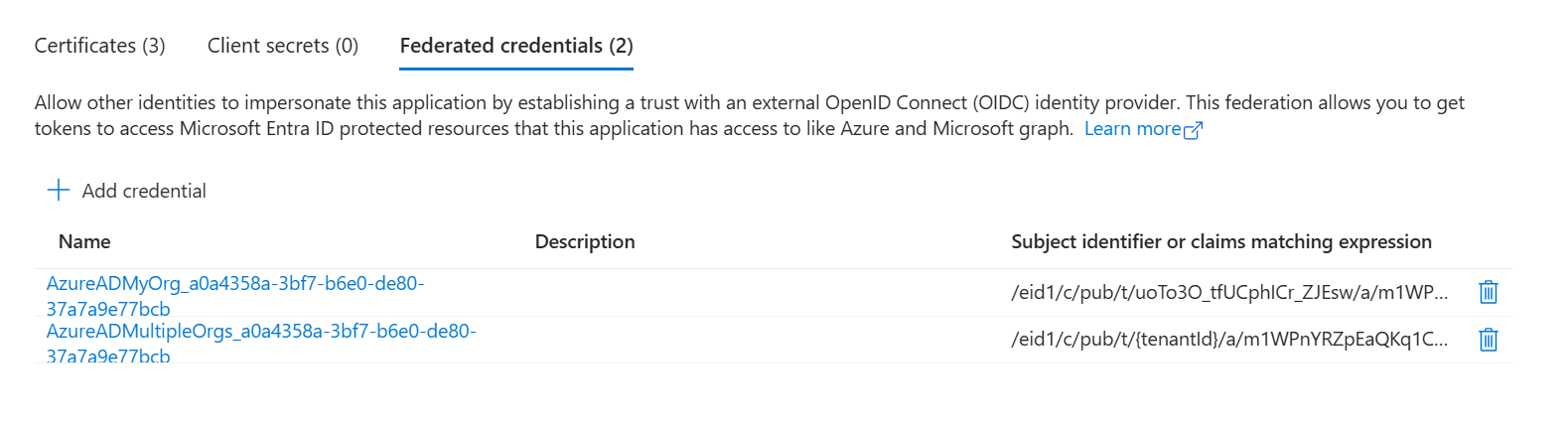Click the Name column header
The image size is (1568, 429).
[84, 241]
